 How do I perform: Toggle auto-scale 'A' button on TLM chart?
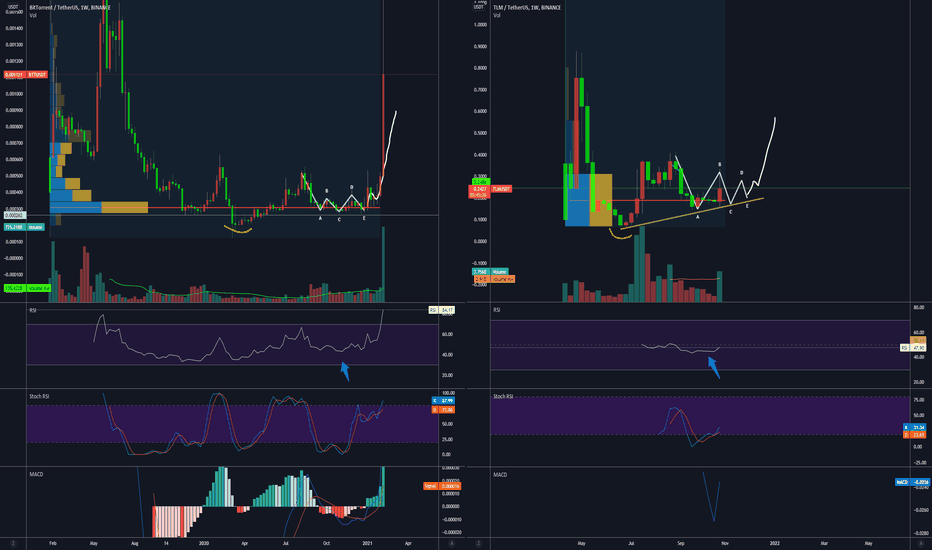(921, 543)
